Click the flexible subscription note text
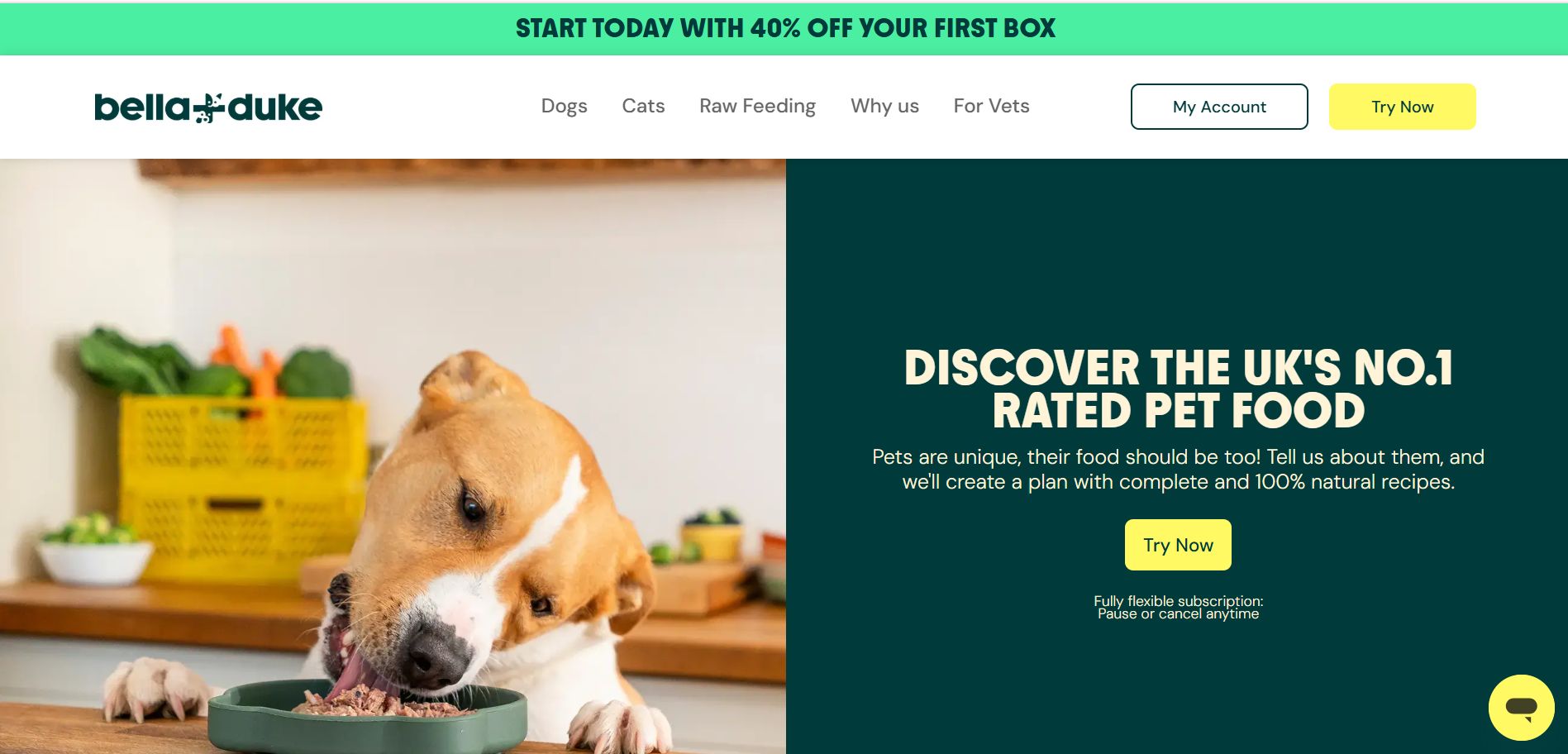This screenshot has height=754, width=1568. coord(1178,608)
